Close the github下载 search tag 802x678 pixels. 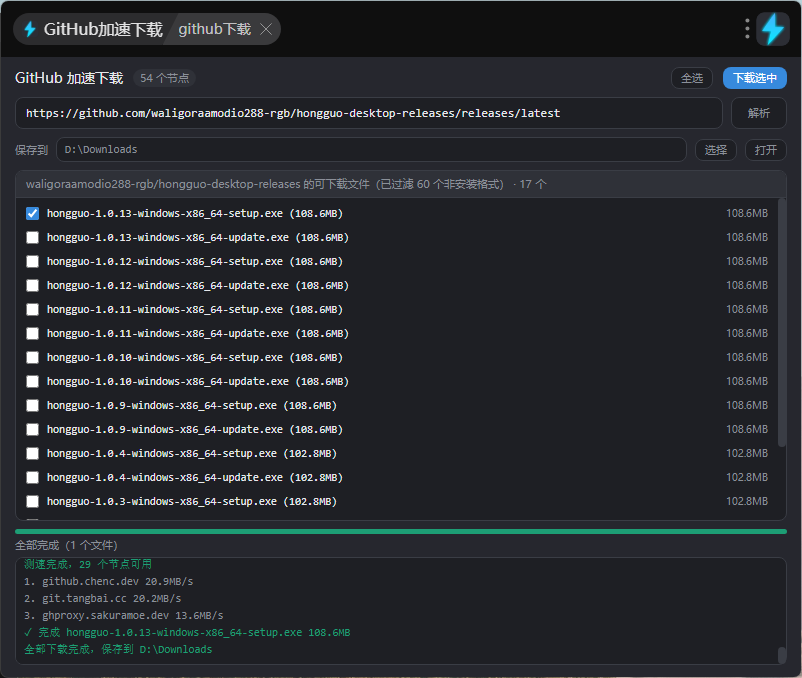[x=266, y=29]
